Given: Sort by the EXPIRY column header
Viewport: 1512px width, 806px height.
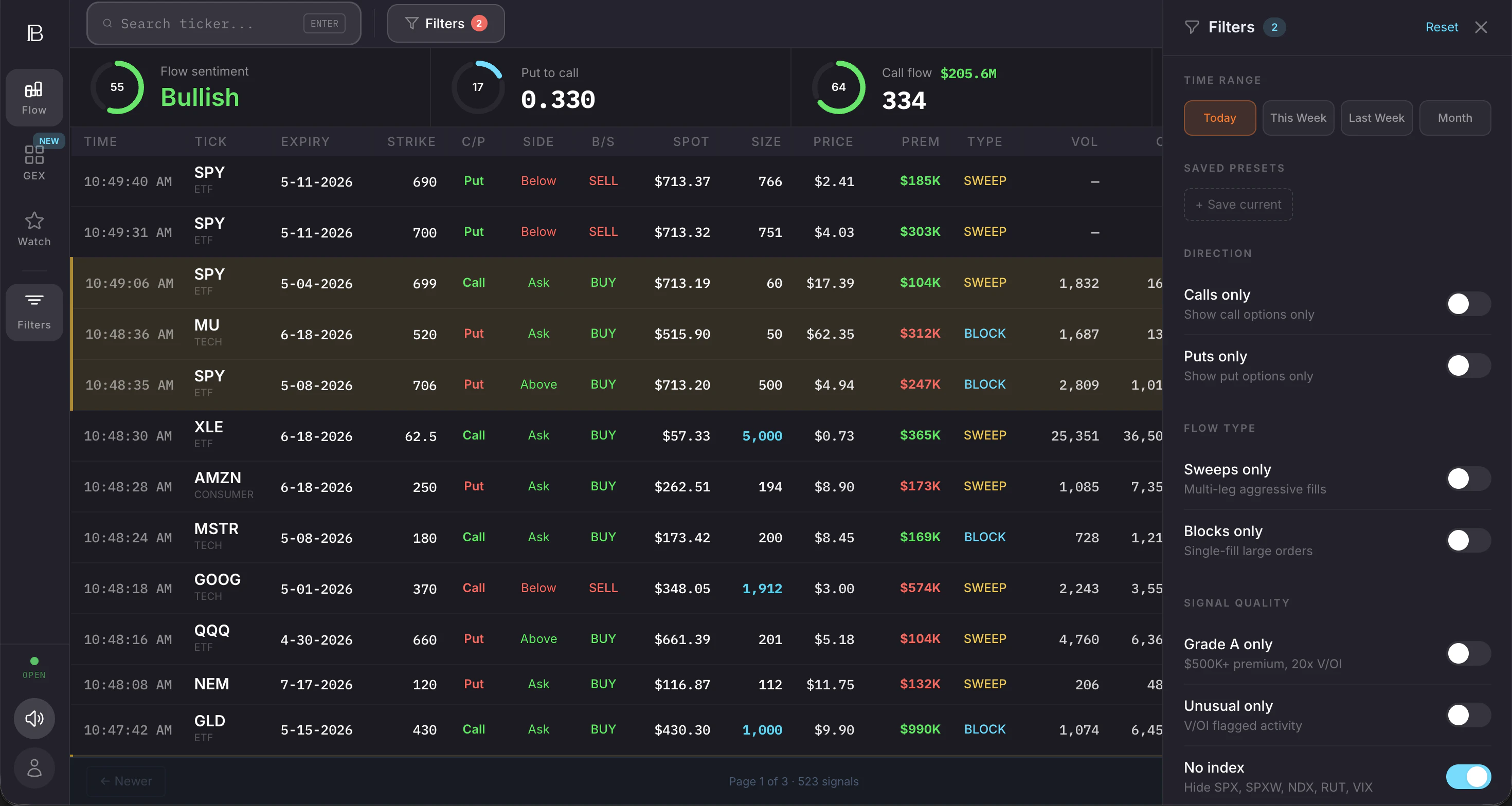Looking at the screenshot, I should (305, 141).
